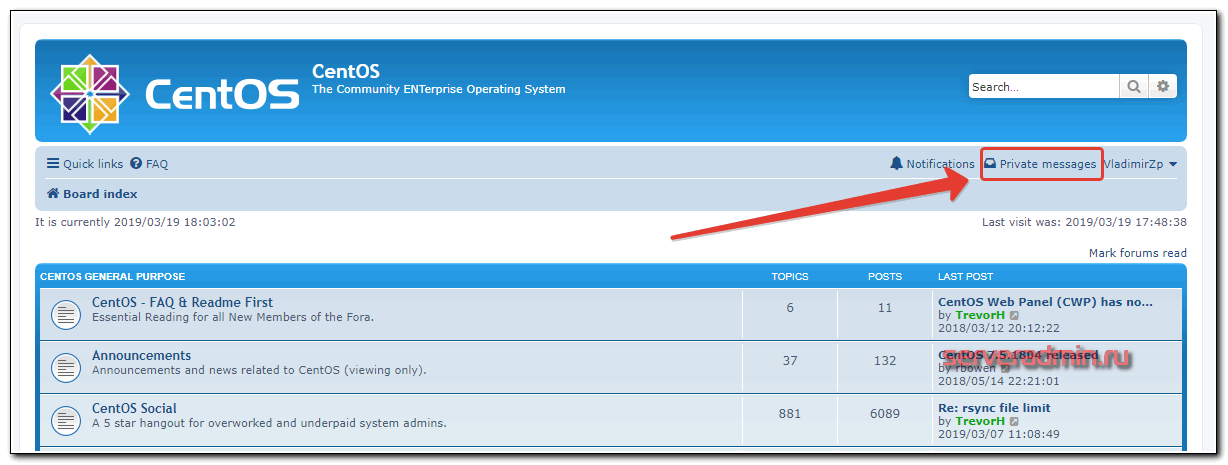The height and width of the screenshot is (465, 1228).
Task: Click the search magnifier button
Action: (1134, 87)
